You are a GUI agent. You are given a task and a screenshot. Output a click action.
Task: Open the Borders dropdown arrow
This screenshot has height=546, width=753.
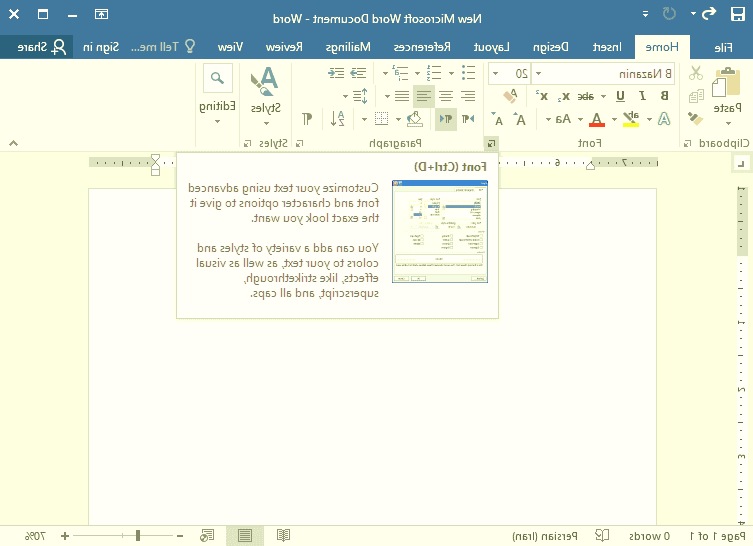coord(364,119)
